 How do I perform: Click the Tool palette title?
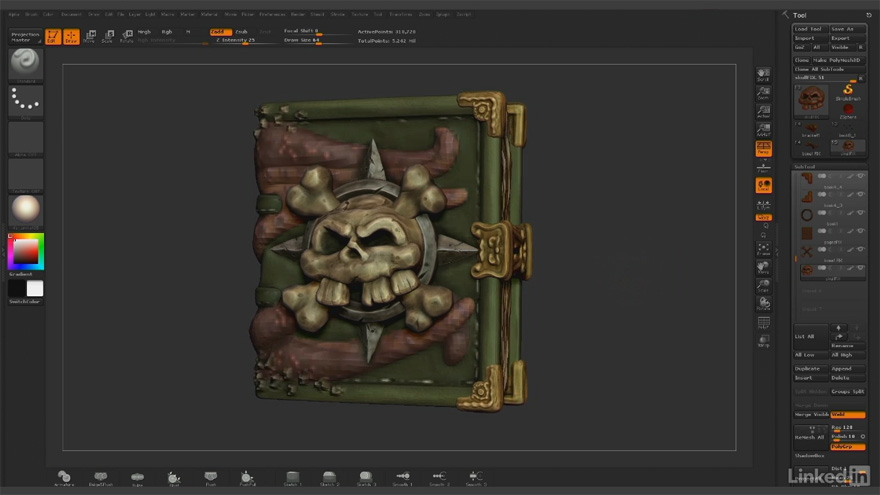point(800,15)
